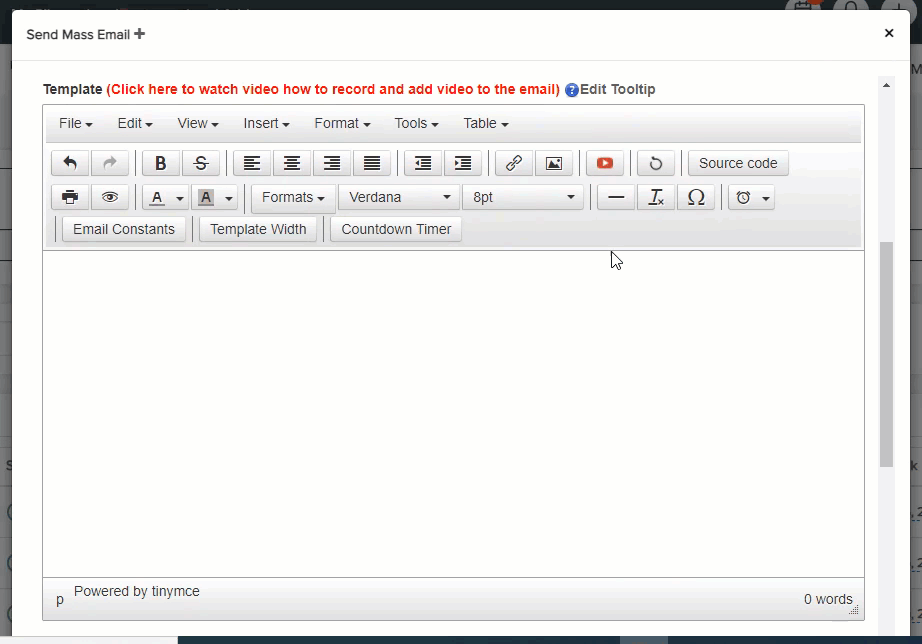Click the Clear formatting icon
This screenshot has width=922, height=644.
(x=656, y=198)
